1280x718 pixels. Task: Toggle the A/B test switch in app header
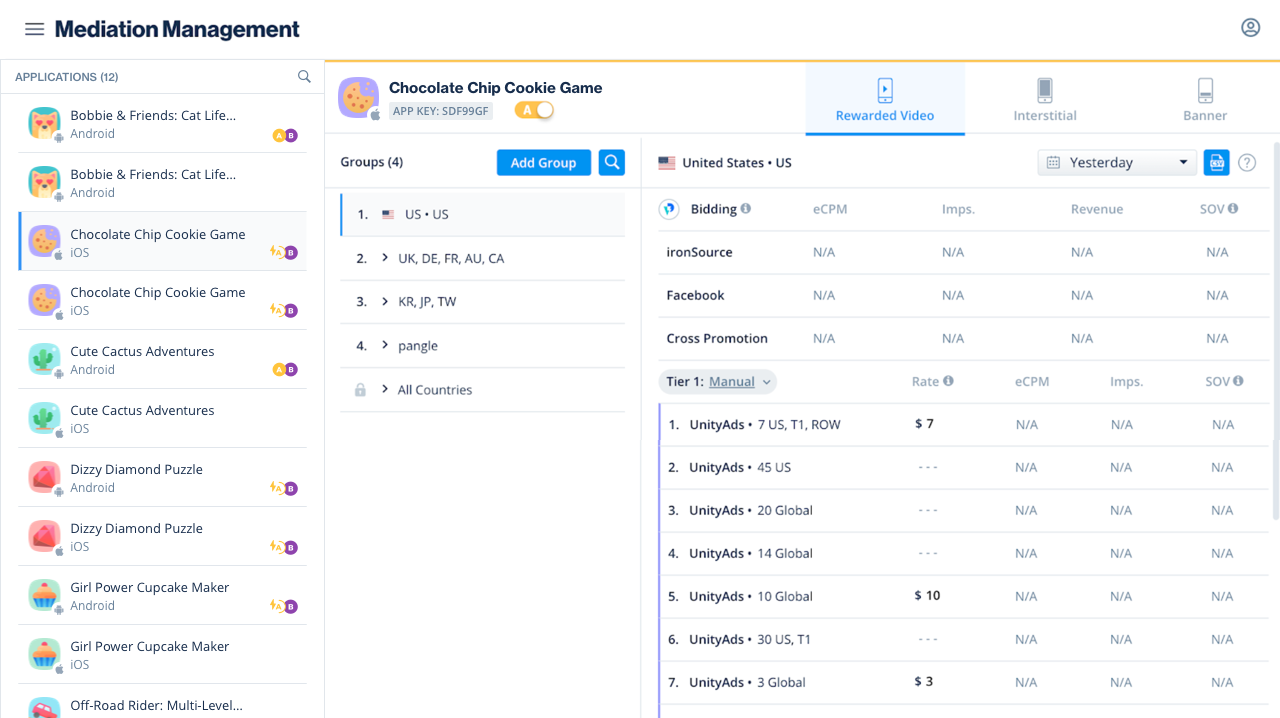[535, 110]
